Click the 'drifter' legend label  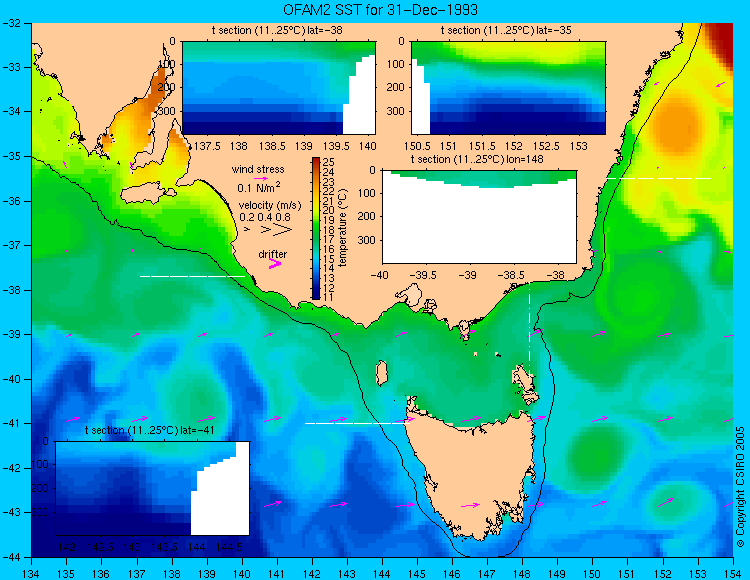(273, 254)
